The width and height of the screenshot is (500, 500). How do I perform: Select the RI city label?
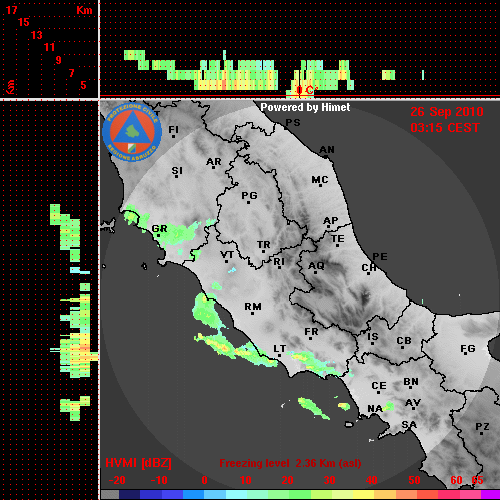[279, 261]
